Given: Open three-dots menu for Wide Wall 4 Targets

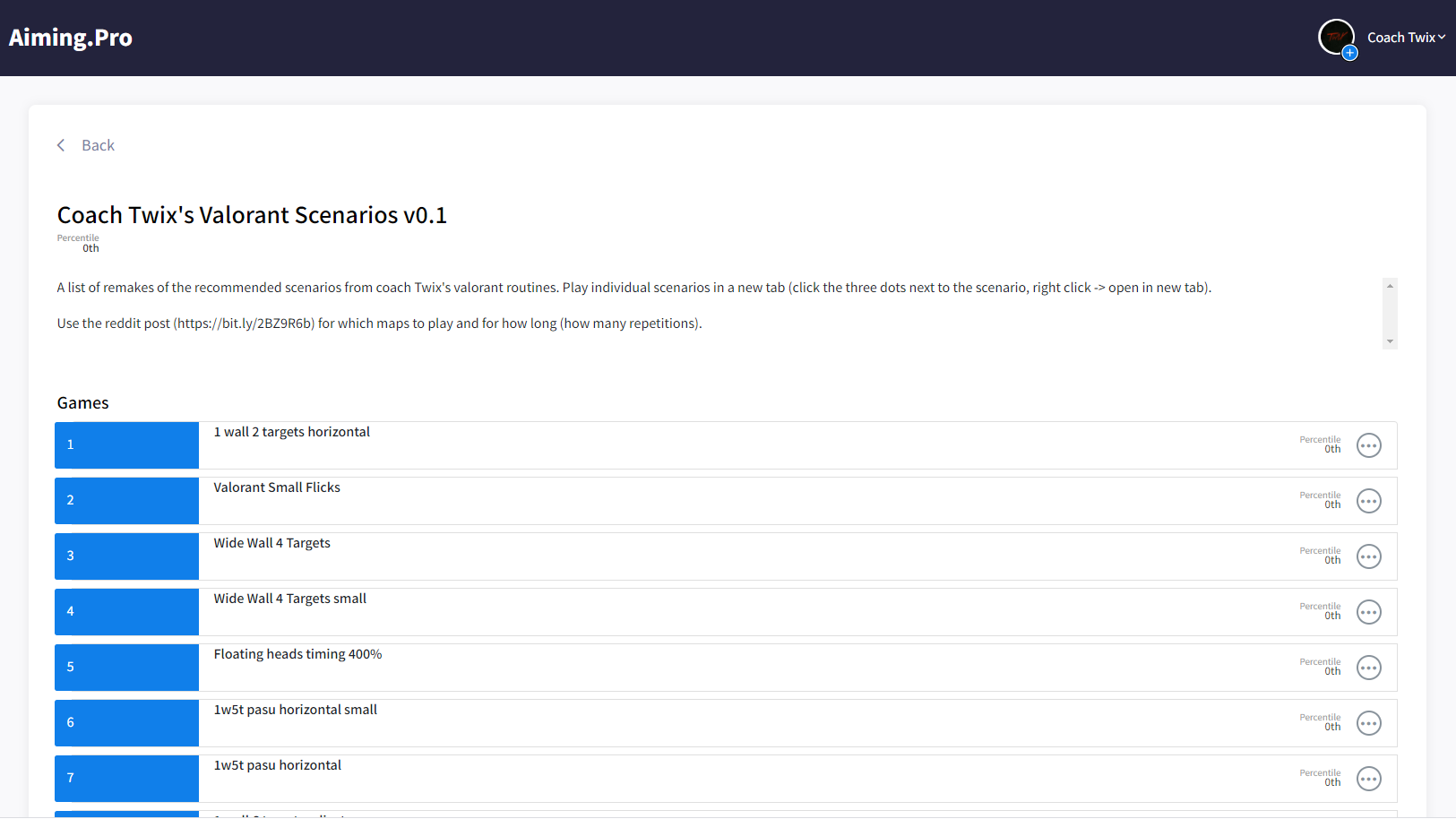Looking at the screenshot, I should 1368,556.
